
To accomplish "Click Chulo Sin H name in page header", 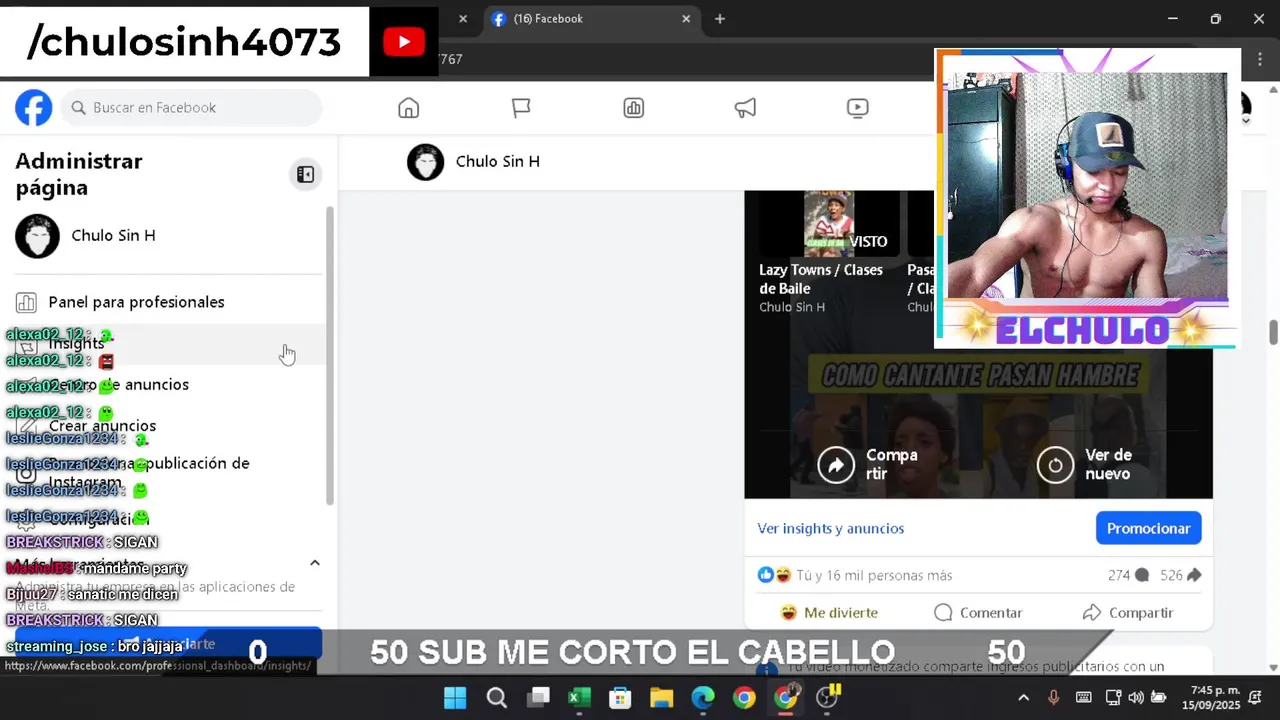I will coord(497,162).
